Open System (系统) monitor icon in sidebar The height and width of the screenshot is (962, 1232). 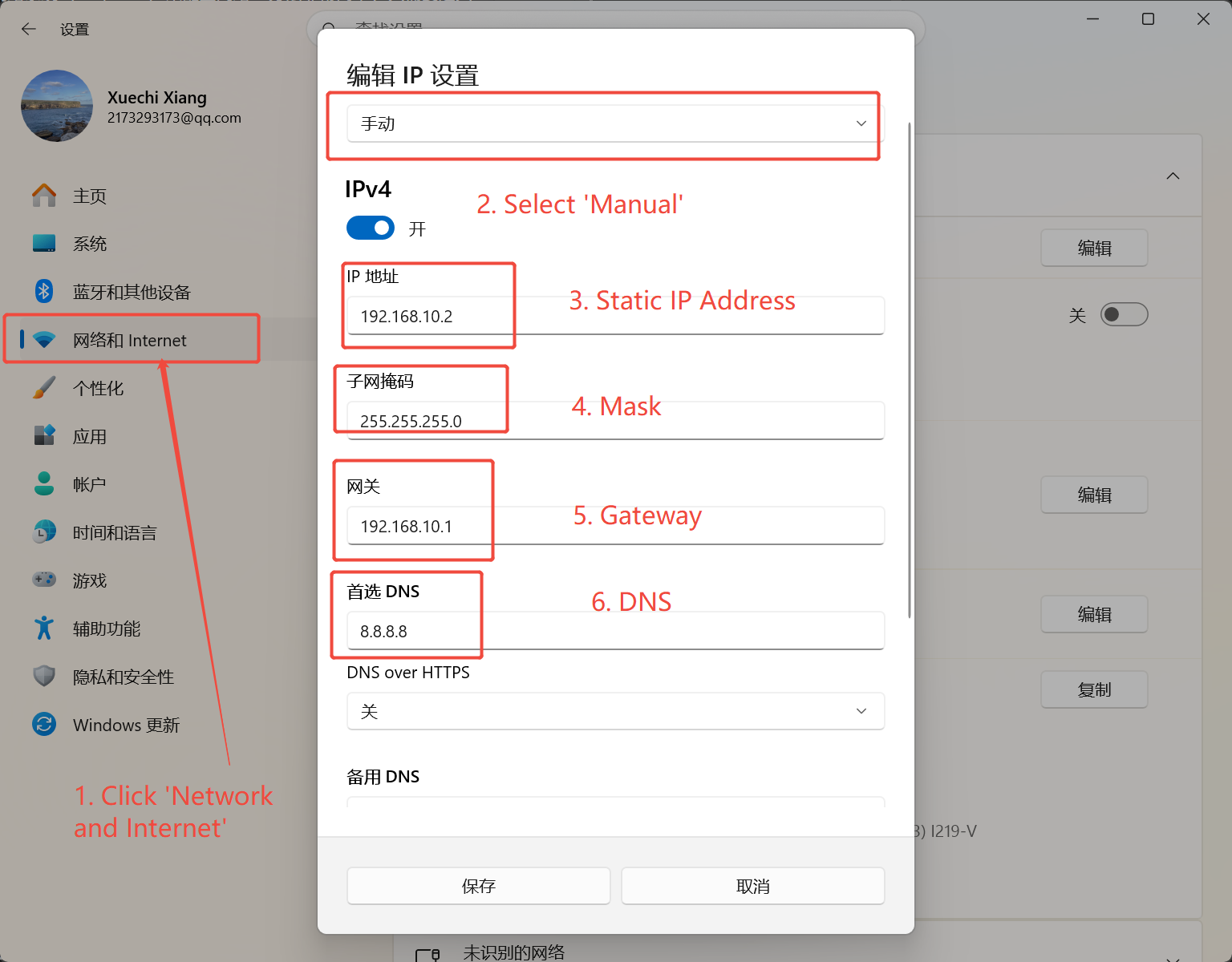click(x=44, y=244)
